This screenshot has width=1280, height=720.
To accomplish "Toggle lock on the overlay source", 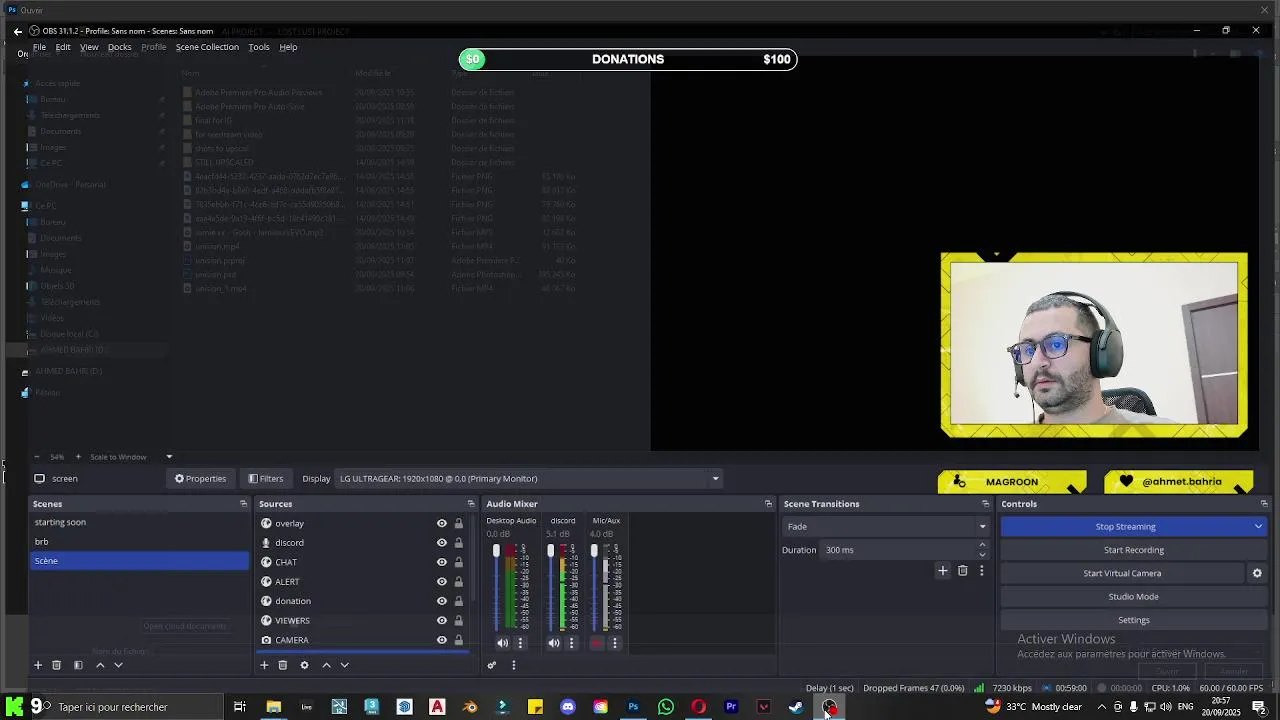I will click(459, 523).
